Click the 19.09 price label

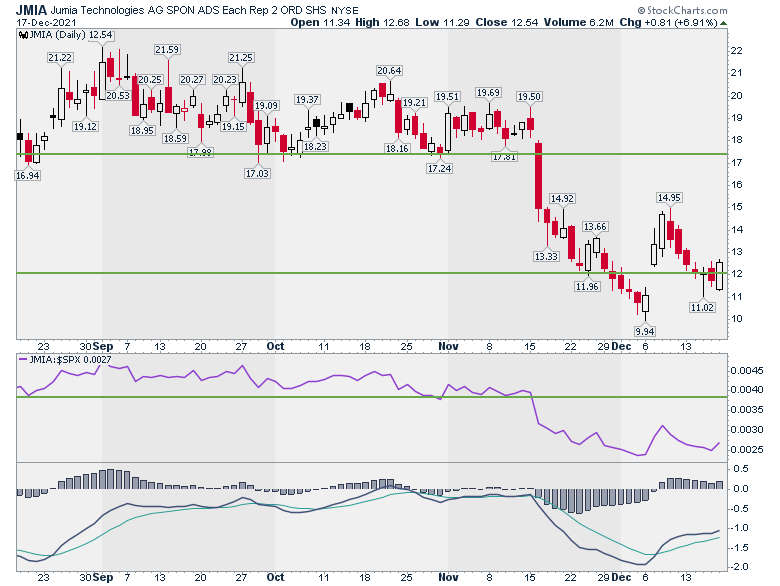pyautogui.click(x=267, y=105)
